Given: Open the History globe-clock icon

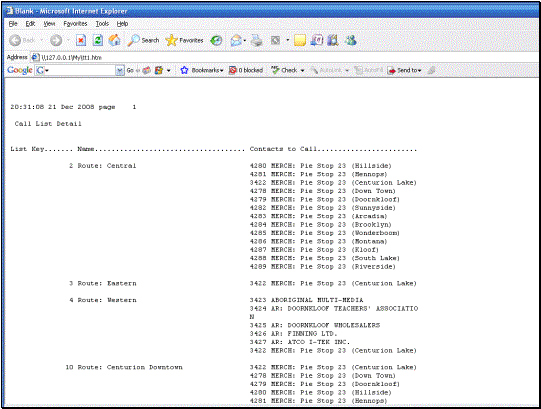Looking at the screenshot, I should (x=216, y=40).
